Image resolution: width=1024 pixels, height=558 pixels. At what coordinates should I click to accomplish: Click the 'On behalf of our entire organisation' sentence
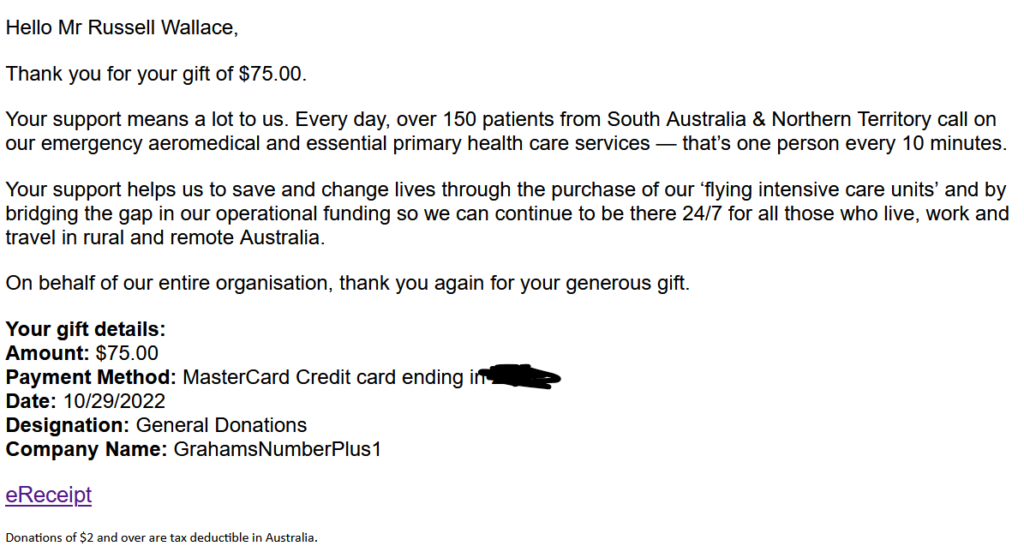[347, 283]
